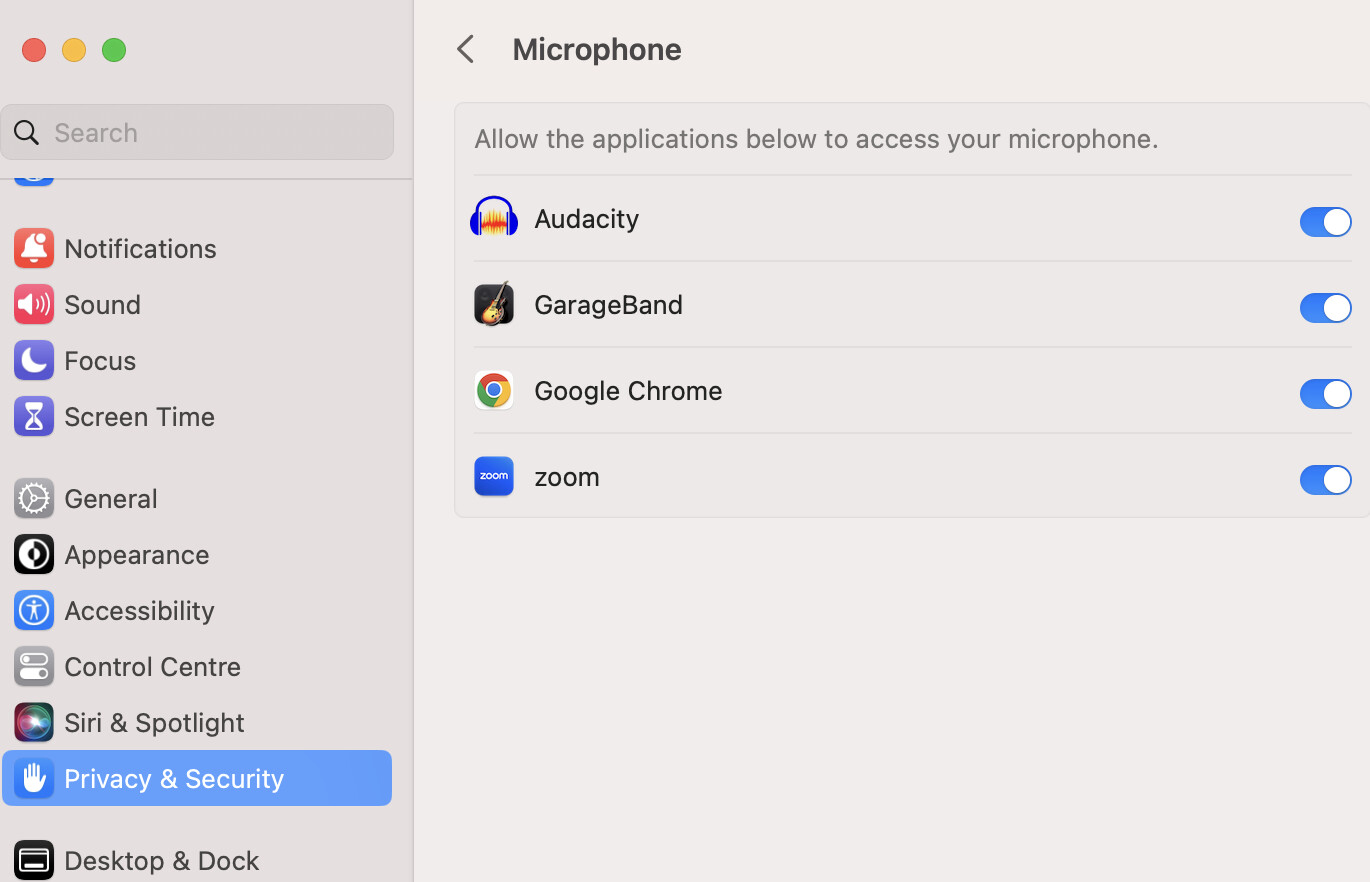Viewport: 1370px width, 882px height.
Task: Click the Audacity app icon
Action: [x=494, y=218]
